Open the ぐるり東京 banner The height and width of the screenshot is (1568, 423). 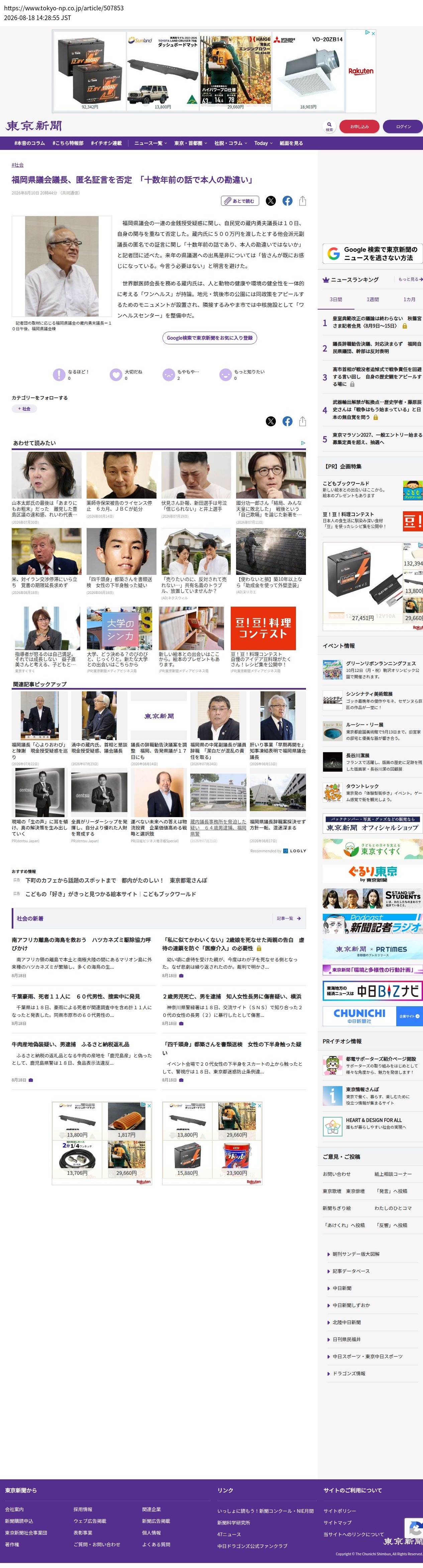pos(373,873)
